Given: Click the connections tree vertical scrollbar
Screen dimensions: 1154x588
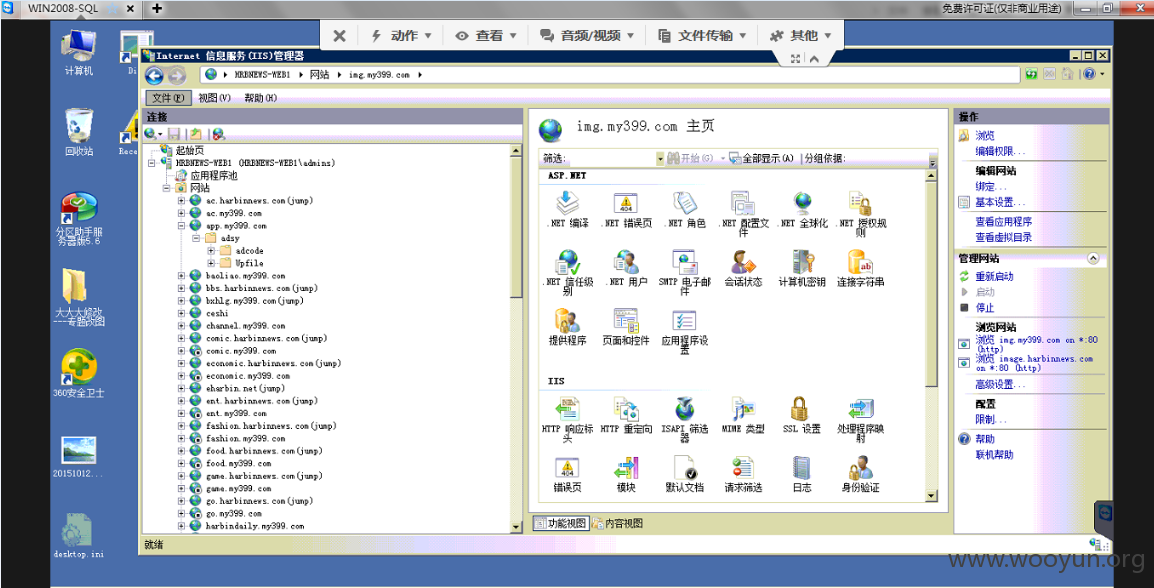Looking at the screenshot, I should coord(517,338).
